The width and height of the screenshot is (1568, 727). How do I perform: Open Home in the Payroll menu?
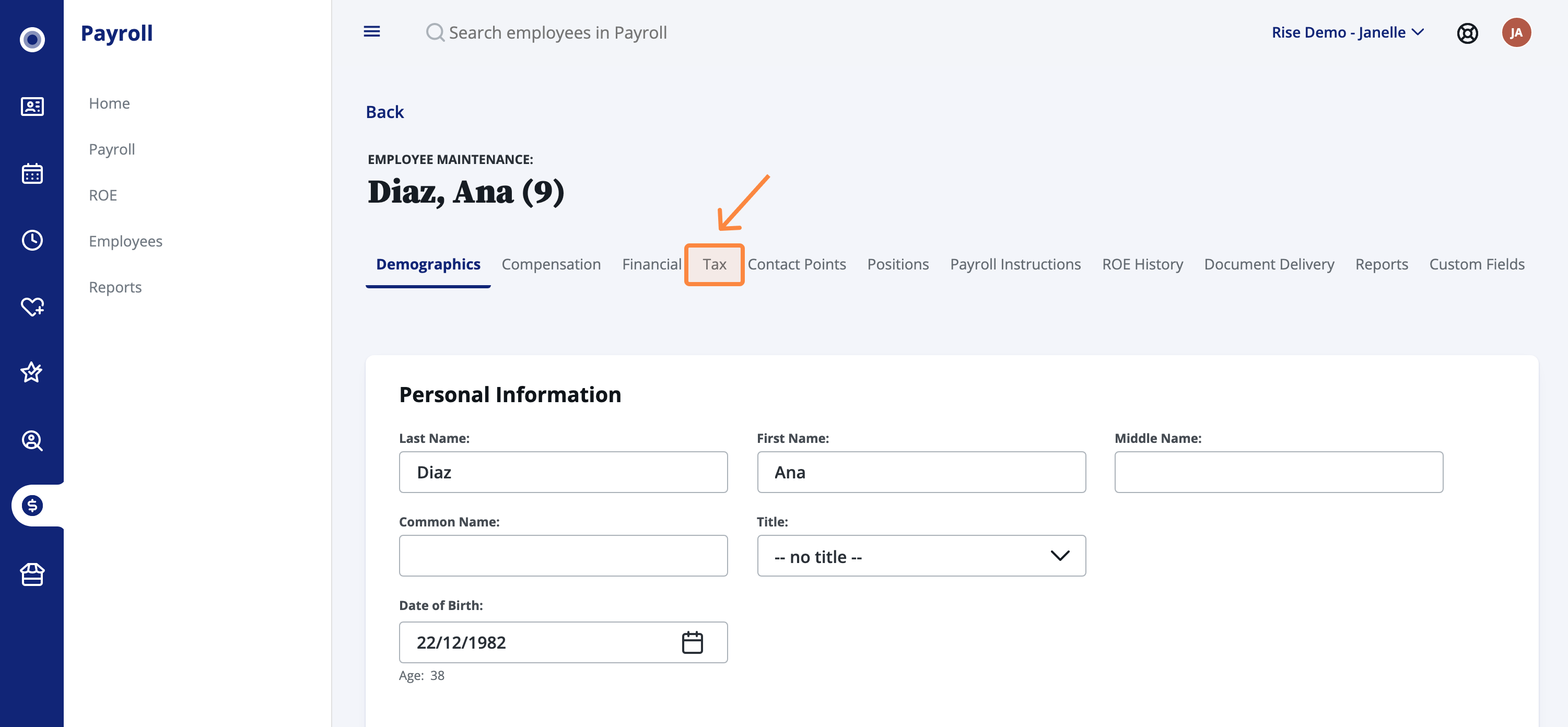110,103
